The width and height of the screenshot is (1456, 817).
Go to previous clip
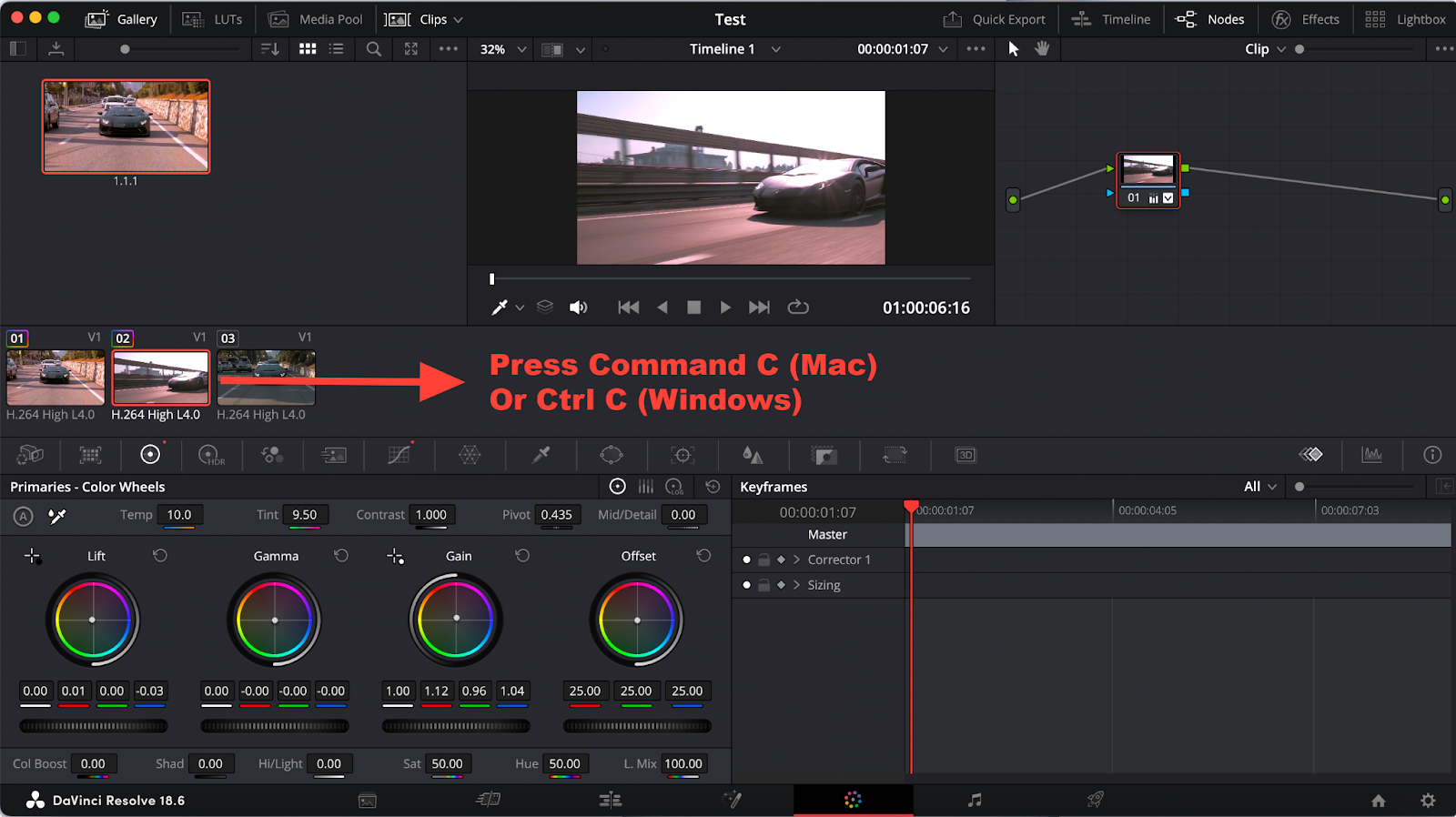click(x=628, y=308)
